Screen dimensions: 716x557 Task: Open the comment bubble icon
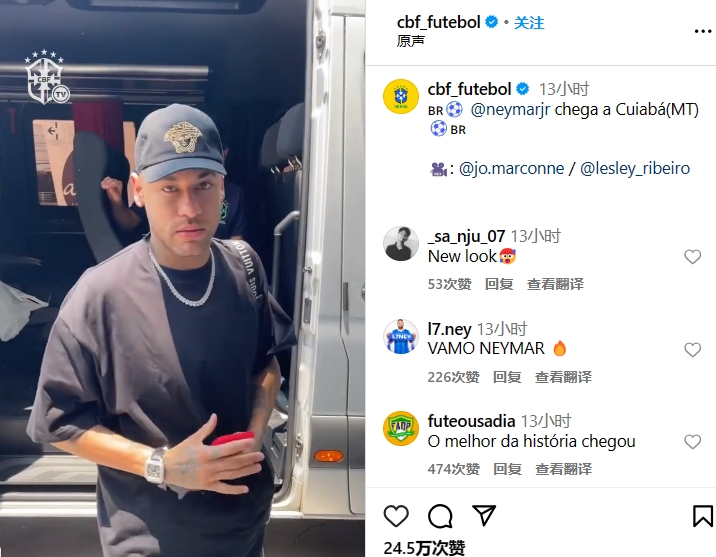point(440,516)
